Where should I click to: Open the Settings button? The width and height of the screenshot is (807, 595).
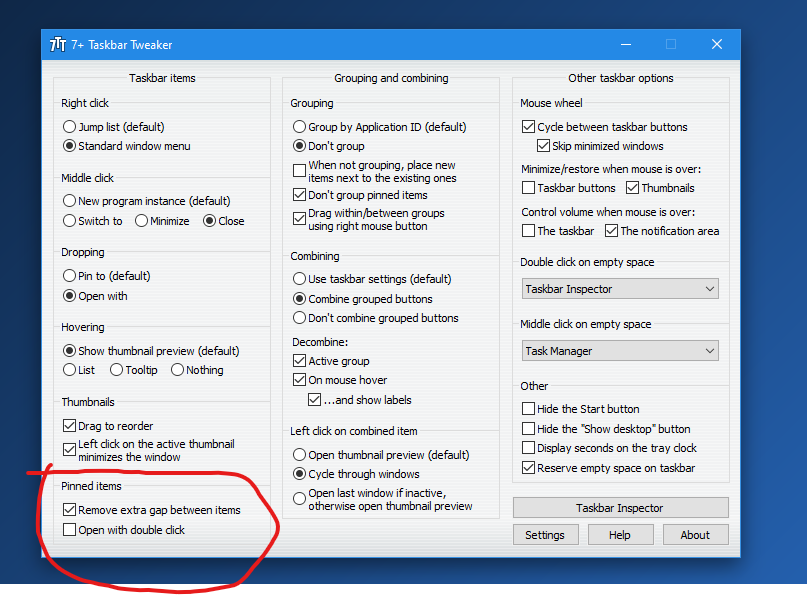pyautogui.click(x=546, y=535)
